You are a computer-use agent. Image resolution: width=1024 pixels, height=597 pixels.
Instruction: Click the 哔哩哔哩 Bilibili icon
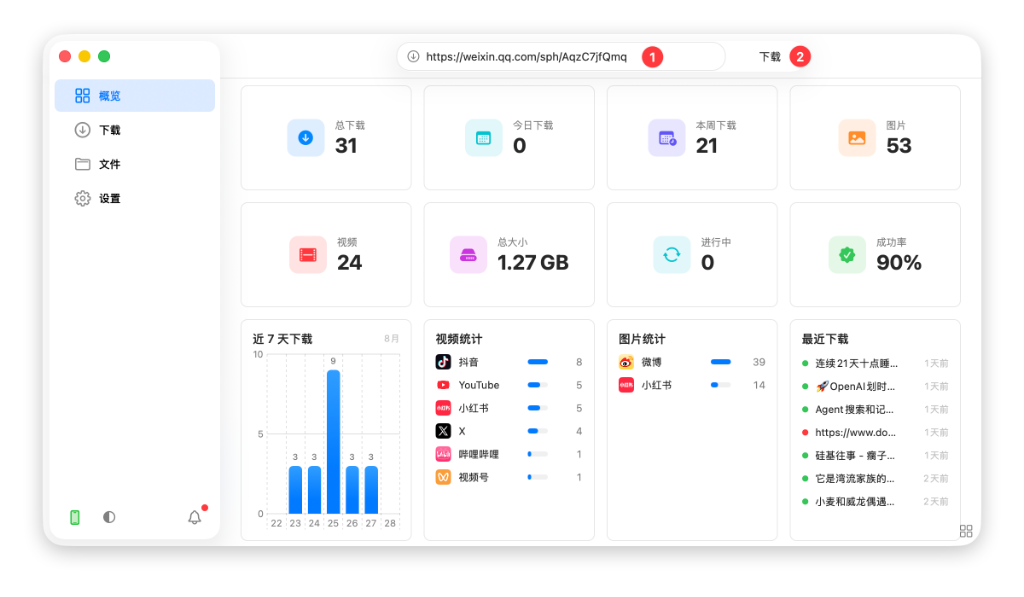pyautogui.click(x=443, y=454)
